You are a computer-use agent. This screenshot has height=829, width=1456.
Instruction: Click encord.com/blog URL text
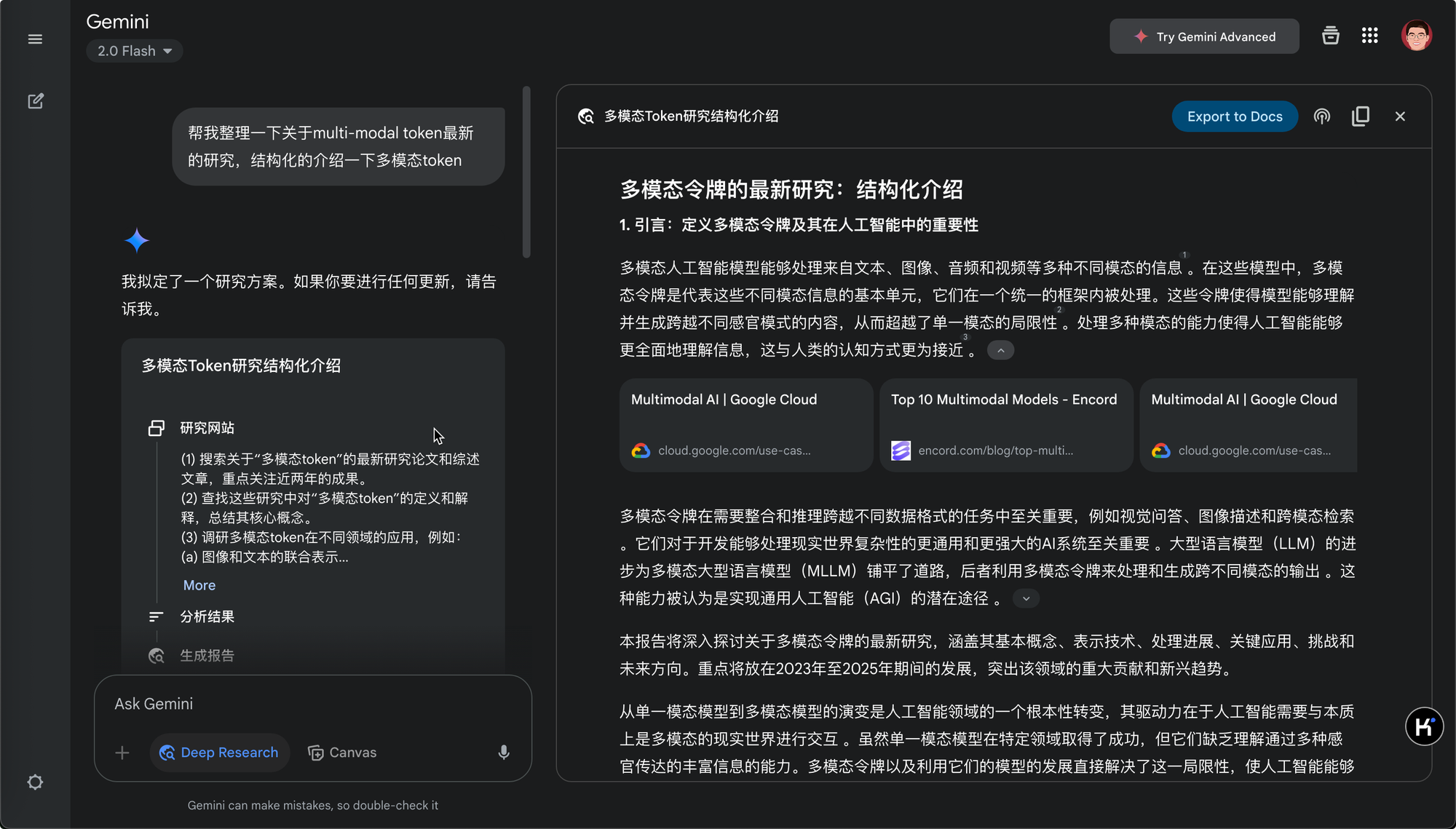pyautogui.click(x=995, y=451)
